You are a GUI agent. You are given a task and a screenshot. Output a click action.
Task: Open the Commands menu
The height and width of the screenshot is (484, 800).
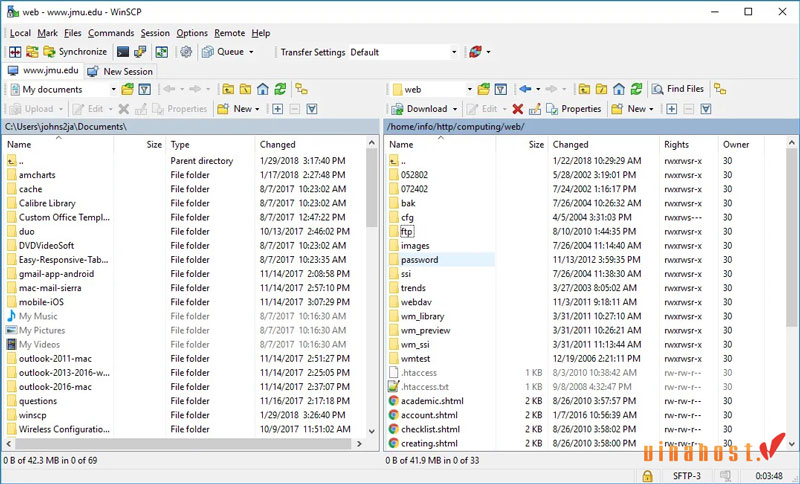click(111, 33)
